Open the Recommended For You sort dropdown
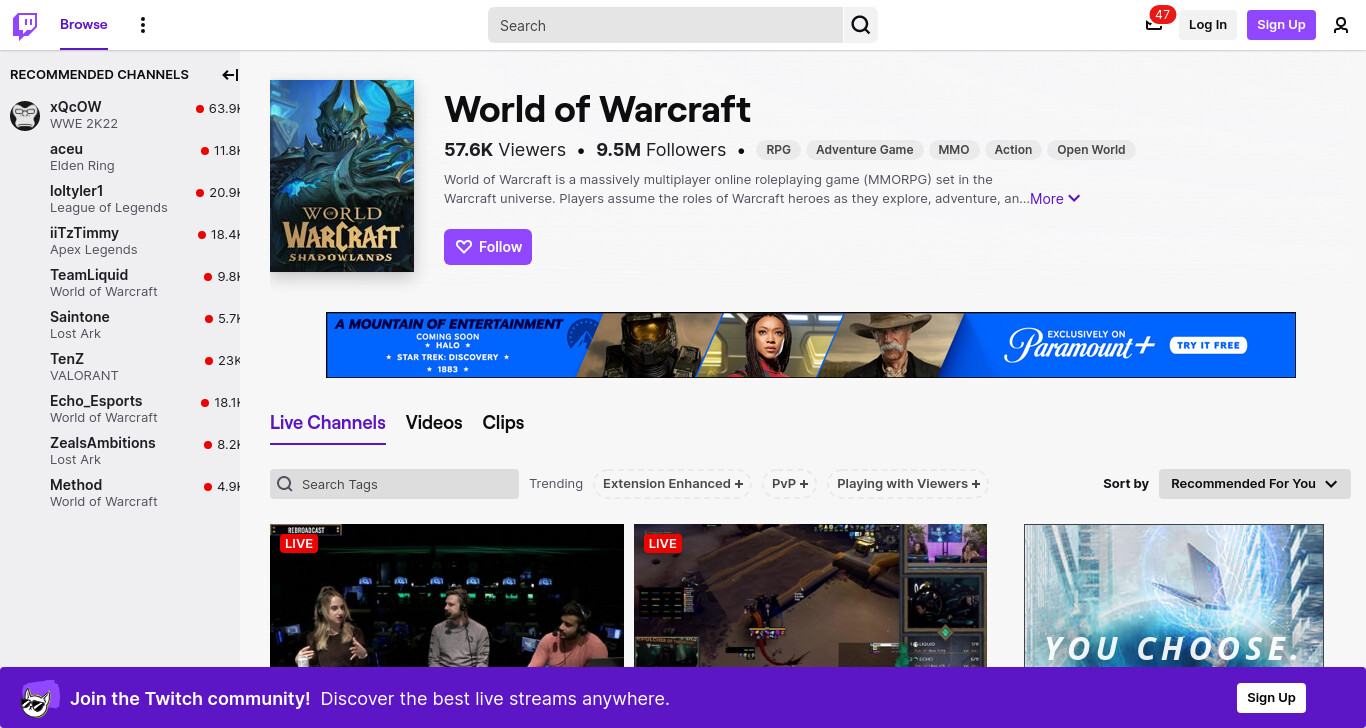This screenshot has width=1366, height=728. coord(1255,484)
